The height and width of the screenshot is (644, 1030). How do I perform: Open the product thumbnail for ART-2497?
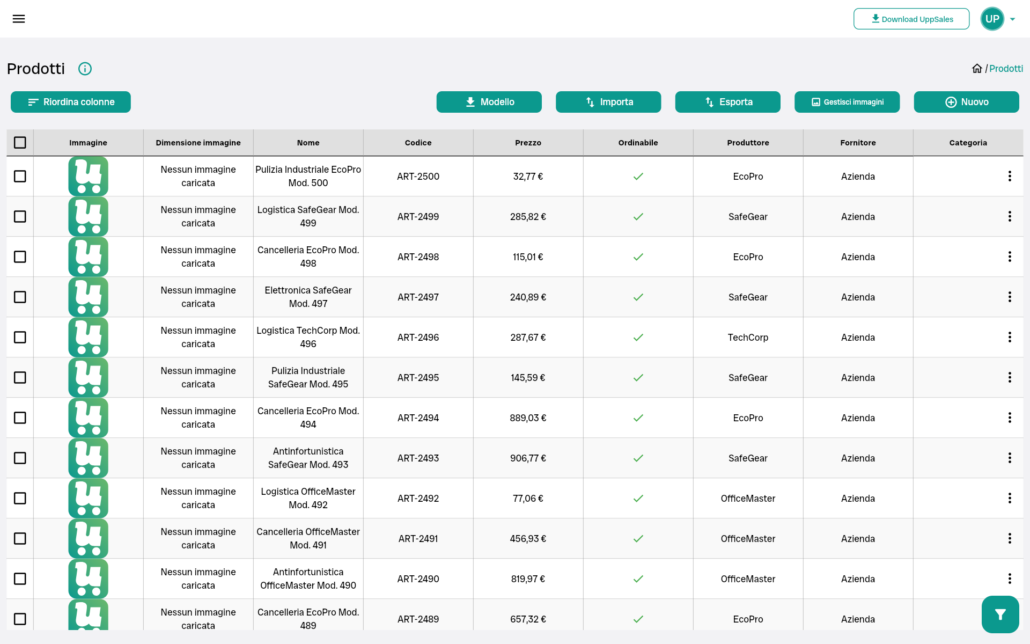pos(88,296)
